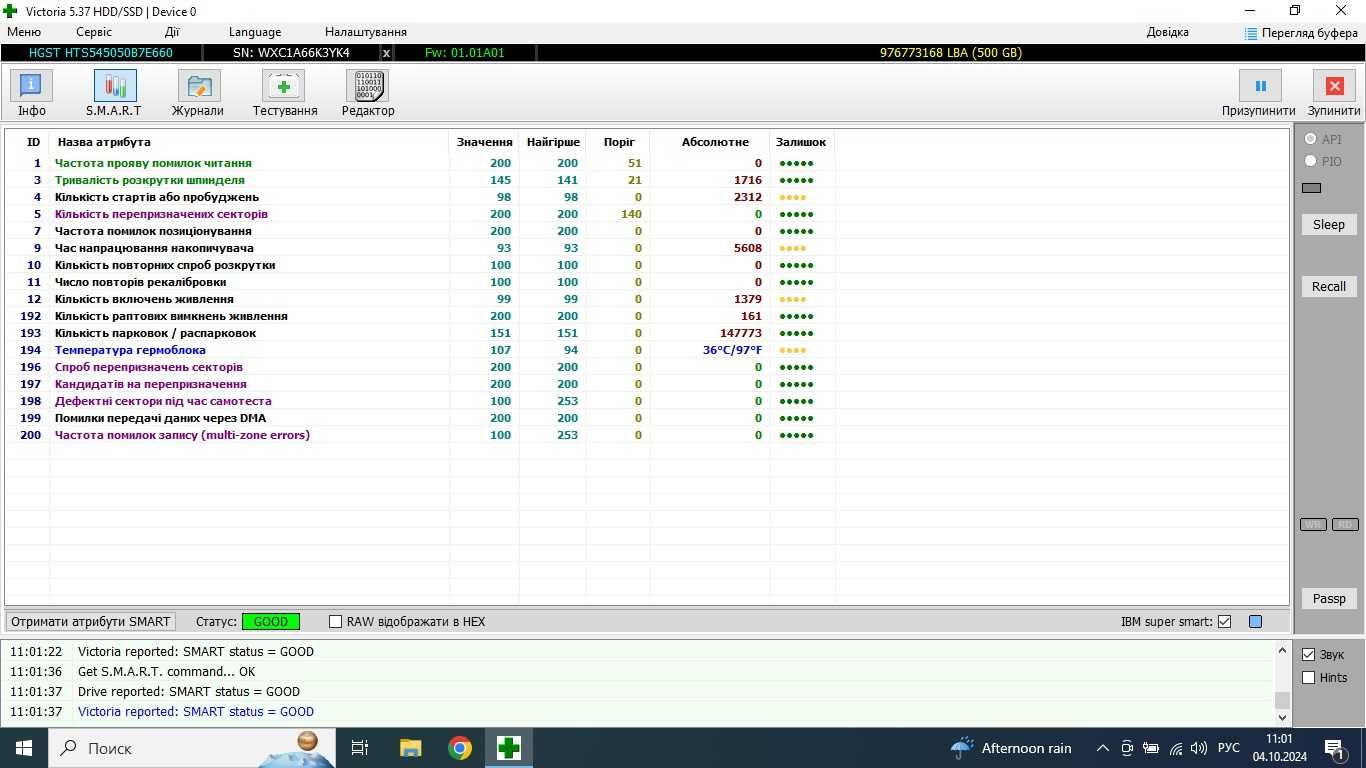
Task: Open the Журнали toolbar icon
Action: 199,86
